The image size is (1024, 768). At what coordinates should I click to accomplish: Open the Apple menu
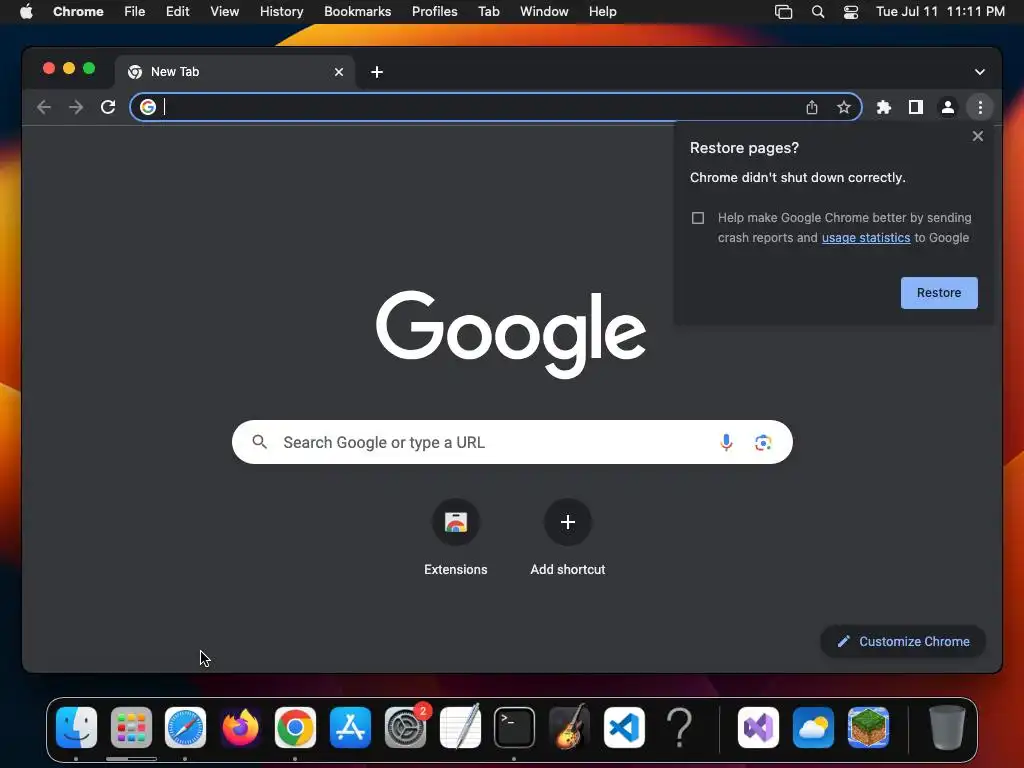26,12
